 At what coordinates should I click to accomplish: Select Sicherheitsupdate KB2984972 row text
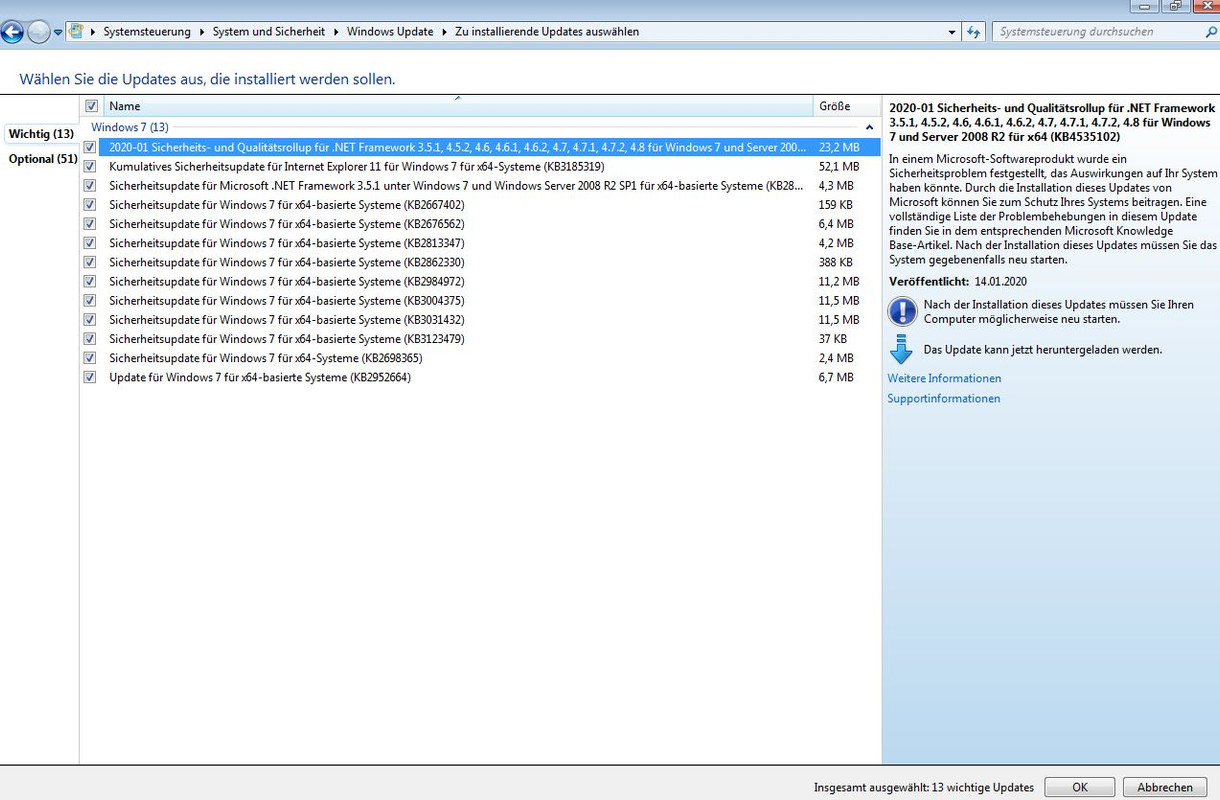(287, 282)
